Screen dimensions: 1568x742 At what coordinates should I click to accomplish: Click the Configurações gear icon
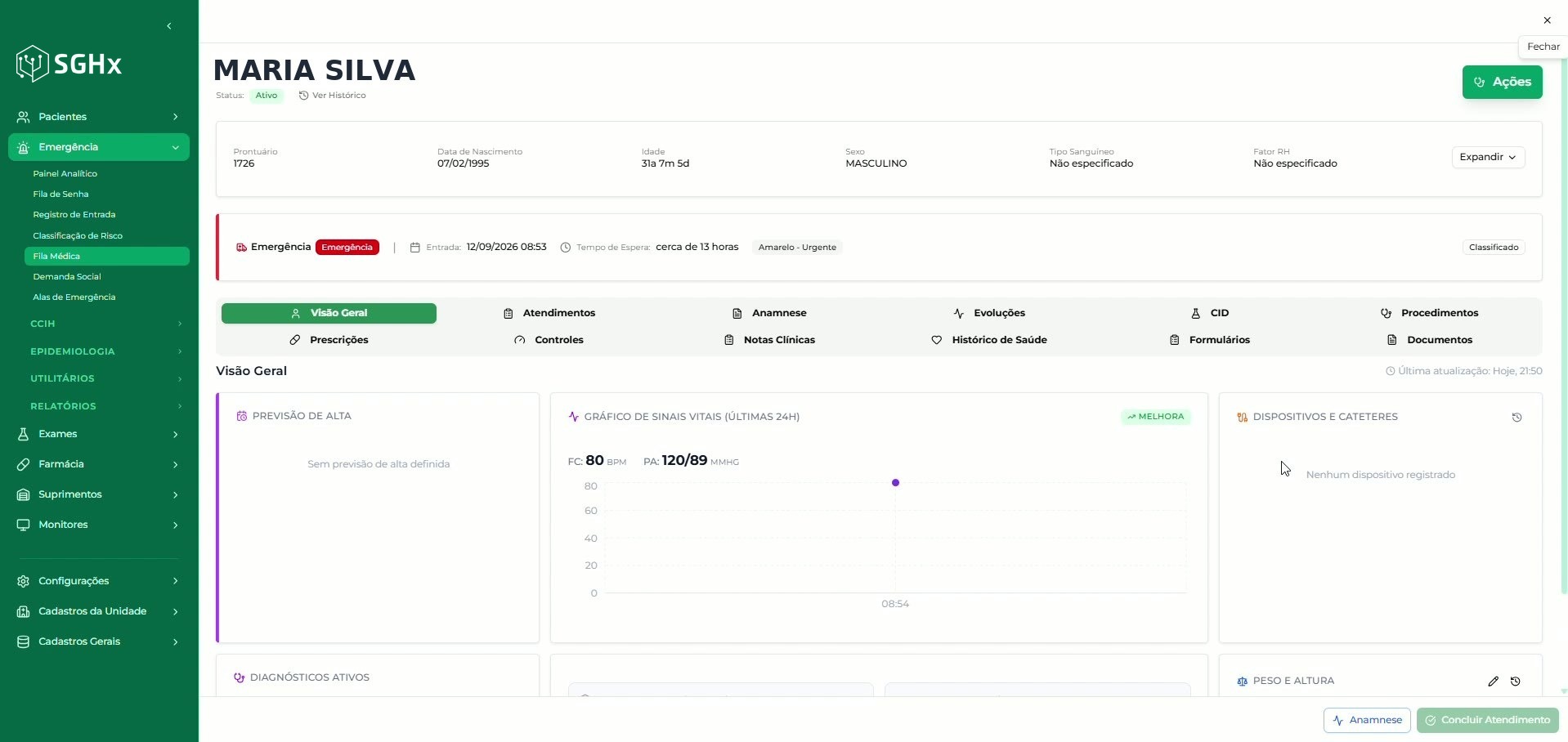coord(24,581)
